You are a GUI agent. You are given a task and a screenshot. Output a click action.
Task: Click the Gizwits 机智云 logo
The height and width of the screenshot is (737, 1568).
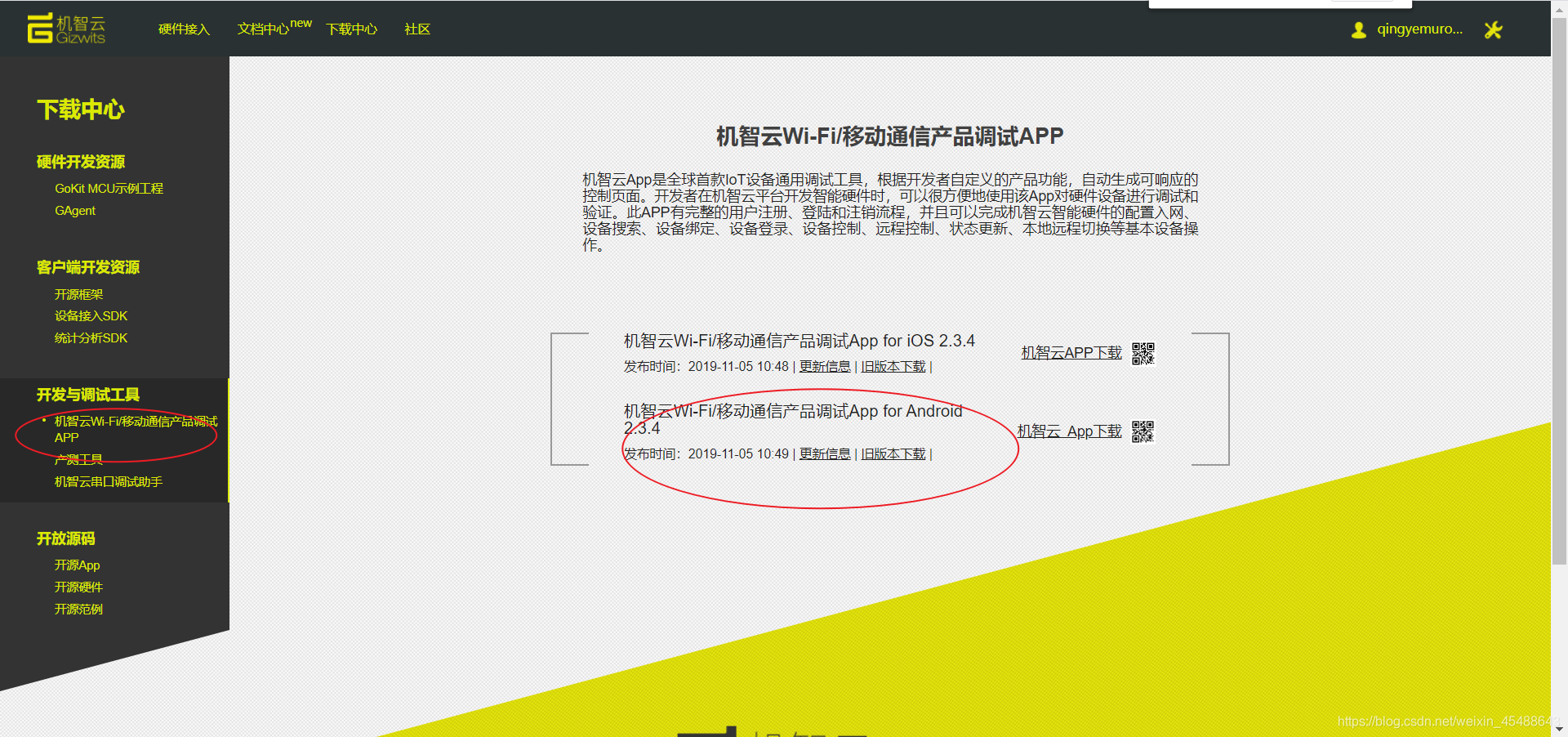[66, 29]
